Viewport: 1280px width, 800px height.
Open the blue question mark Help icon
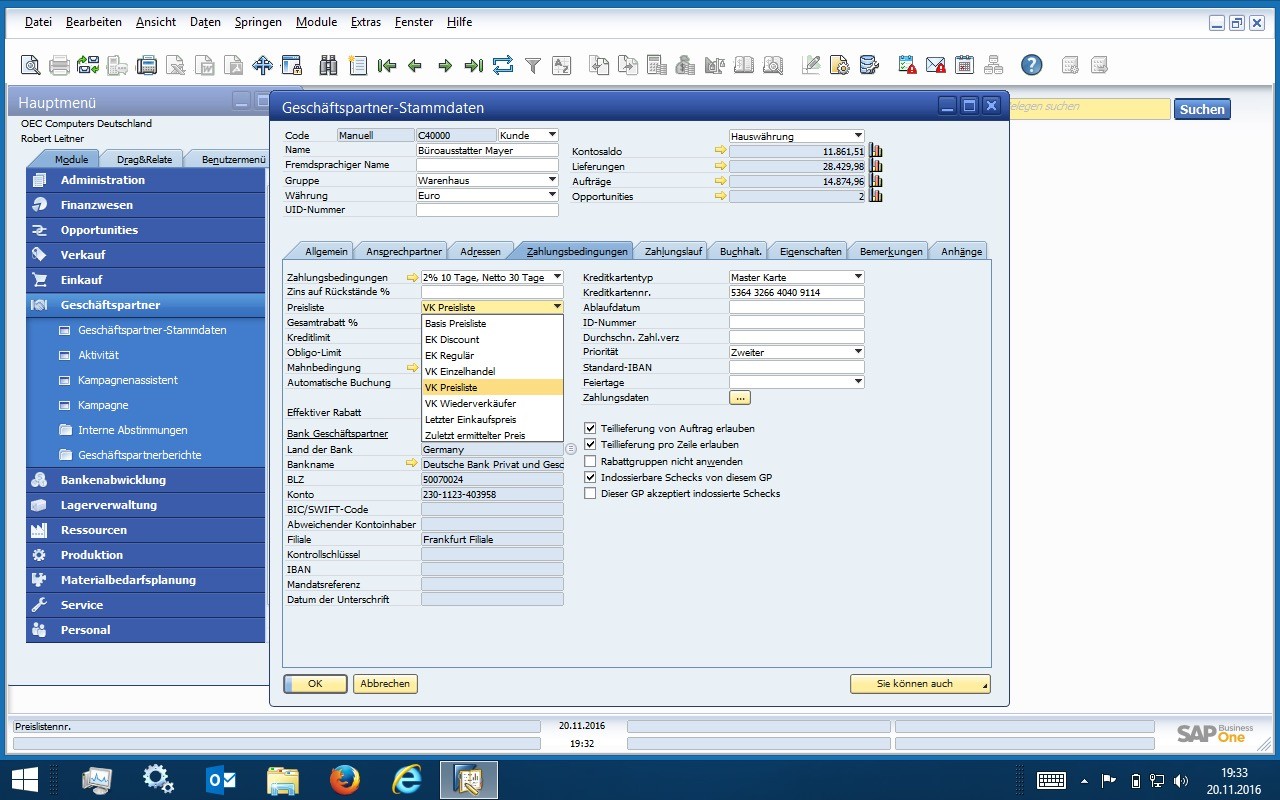(1031, 66)
